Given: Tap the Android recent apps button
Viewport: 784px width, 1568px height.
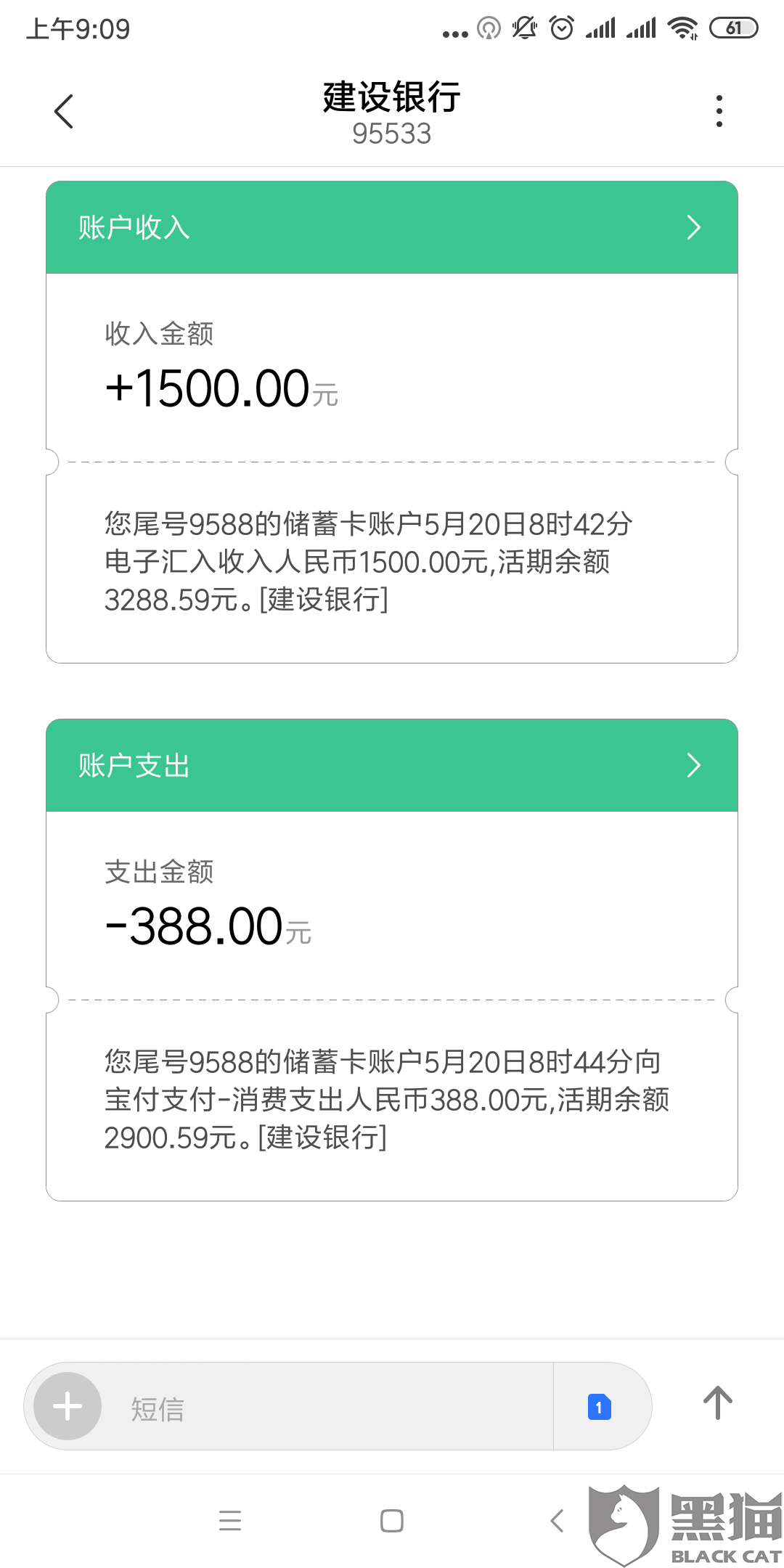Looking at the screenshot, I should point(230,1520).
